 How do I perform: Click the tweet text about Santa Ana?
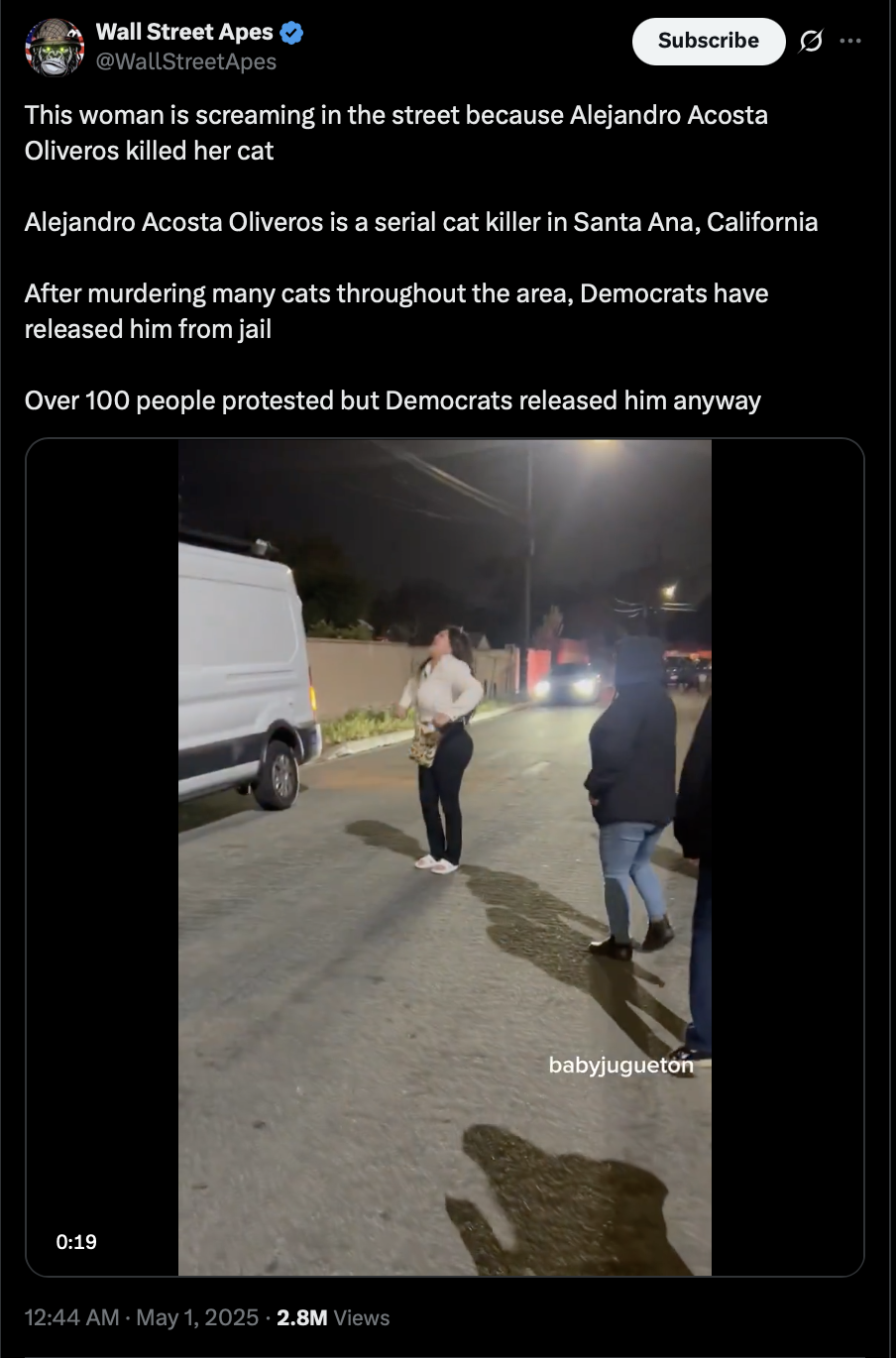click(421, 221)
